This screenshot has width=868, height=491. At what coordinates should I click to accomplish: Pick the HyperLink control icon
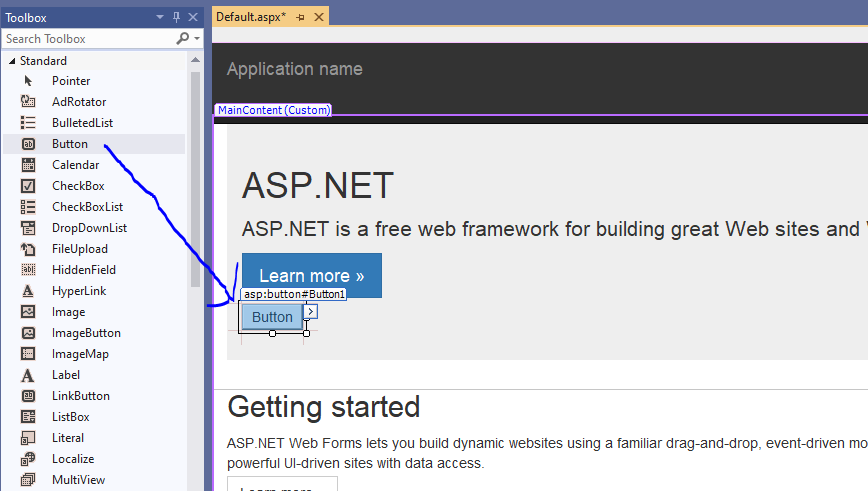(28, 291)
